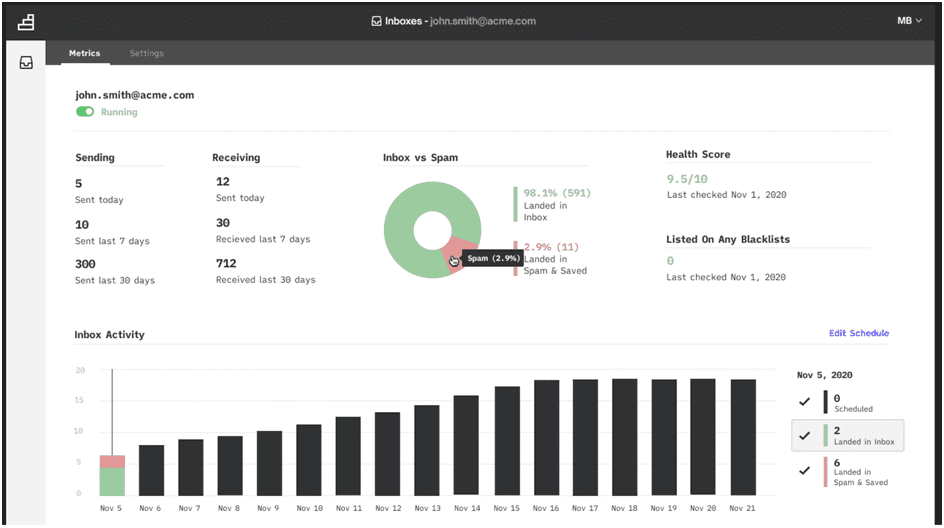
Task: Click the Landed in Inbox legend row
Action: pos(848,435)
